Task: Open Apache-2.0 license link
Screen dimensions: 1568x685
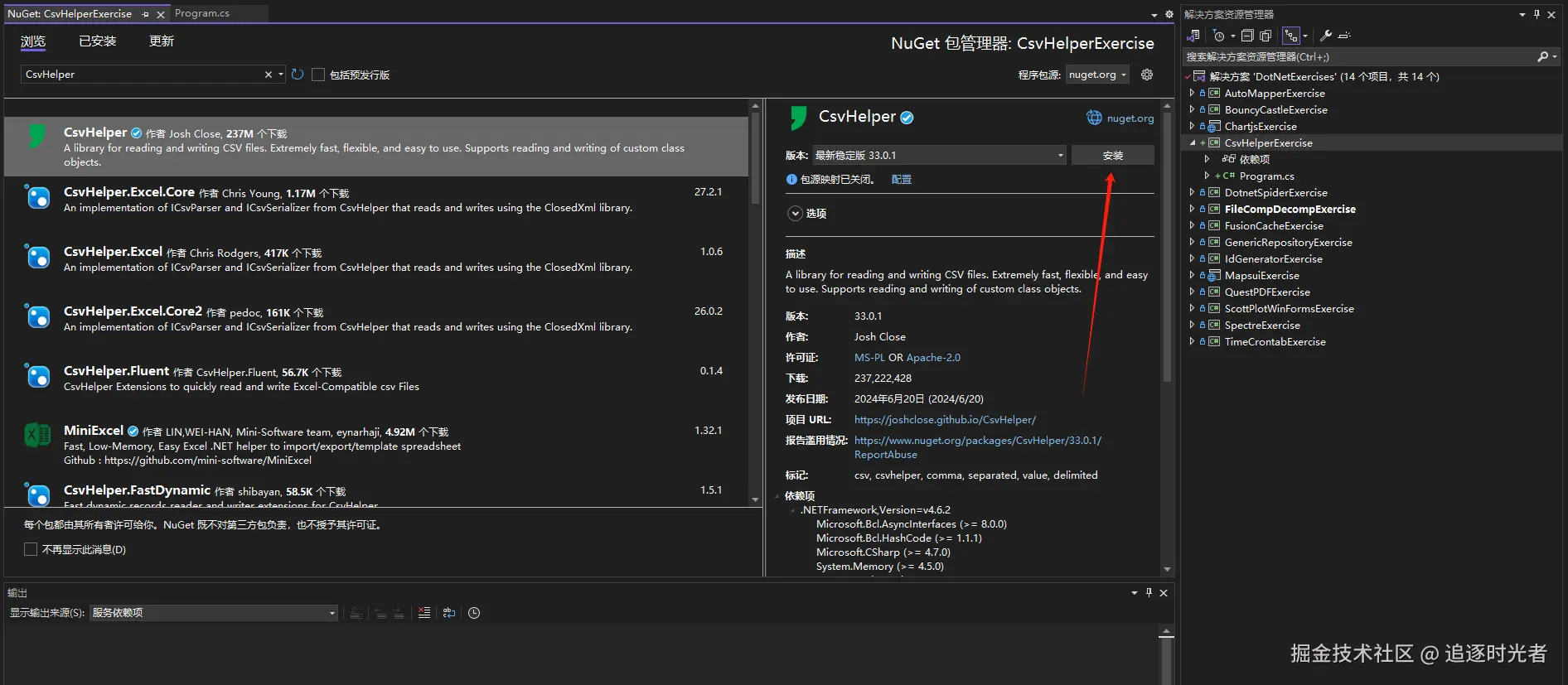Action: tap(933, 358)
